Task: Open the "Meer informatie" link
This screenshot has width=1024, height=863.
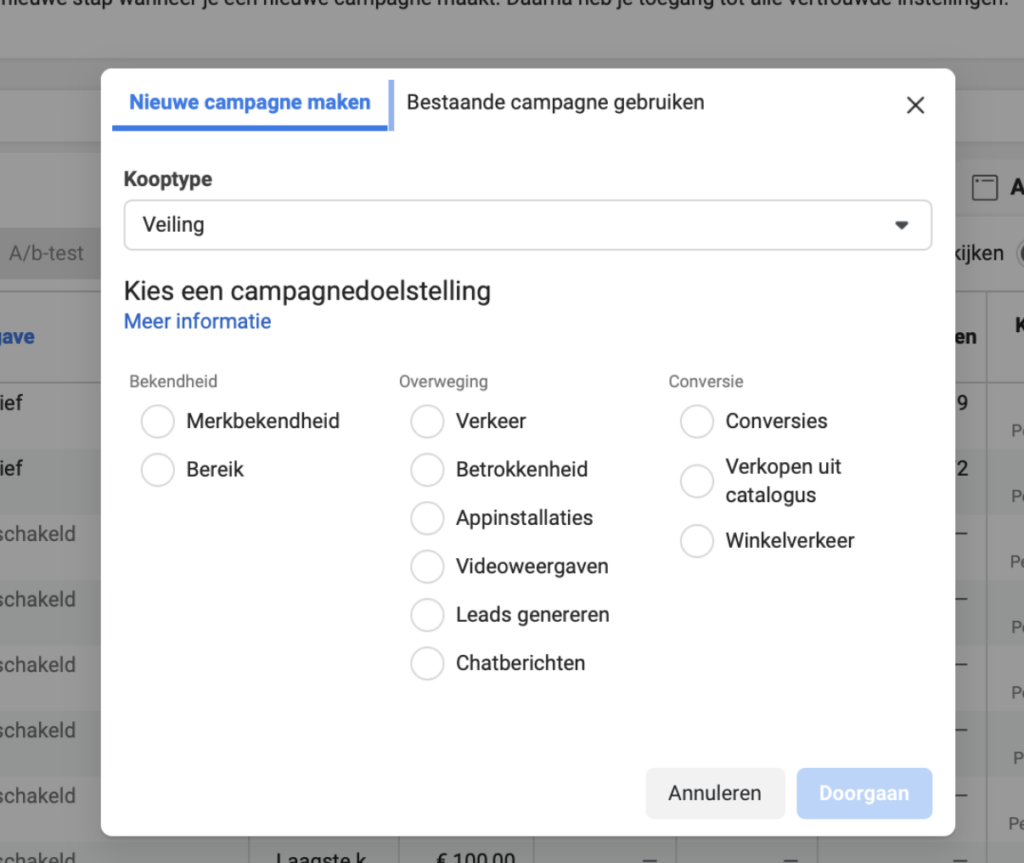Action: pos(197,321)
